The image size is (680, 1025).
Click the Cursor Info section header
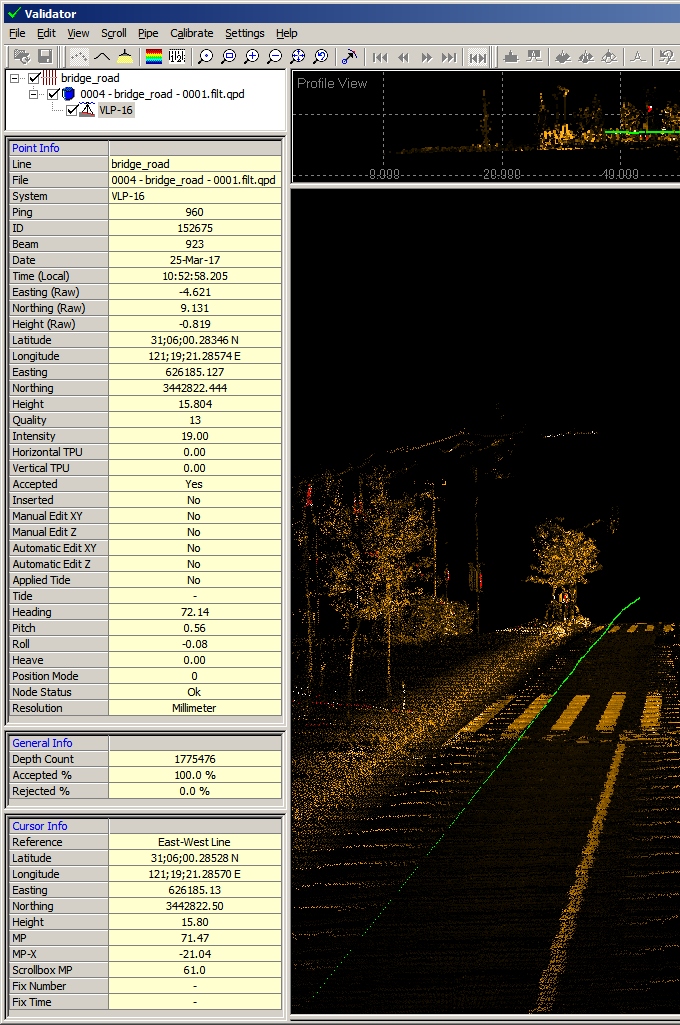(x=40, y=826)
